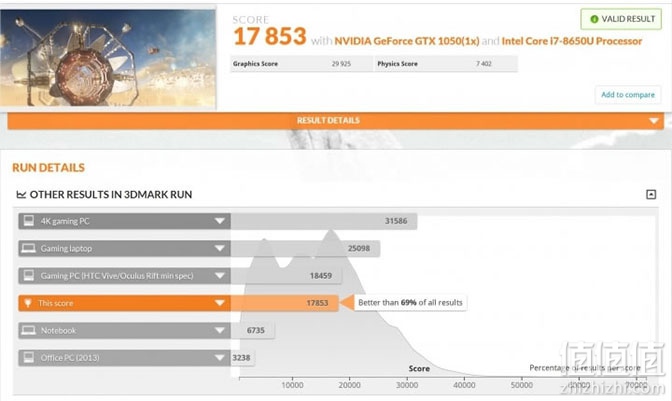Click the Graphics Score label
This screenshot has height=401, width=672.
[x=255, y=64]
